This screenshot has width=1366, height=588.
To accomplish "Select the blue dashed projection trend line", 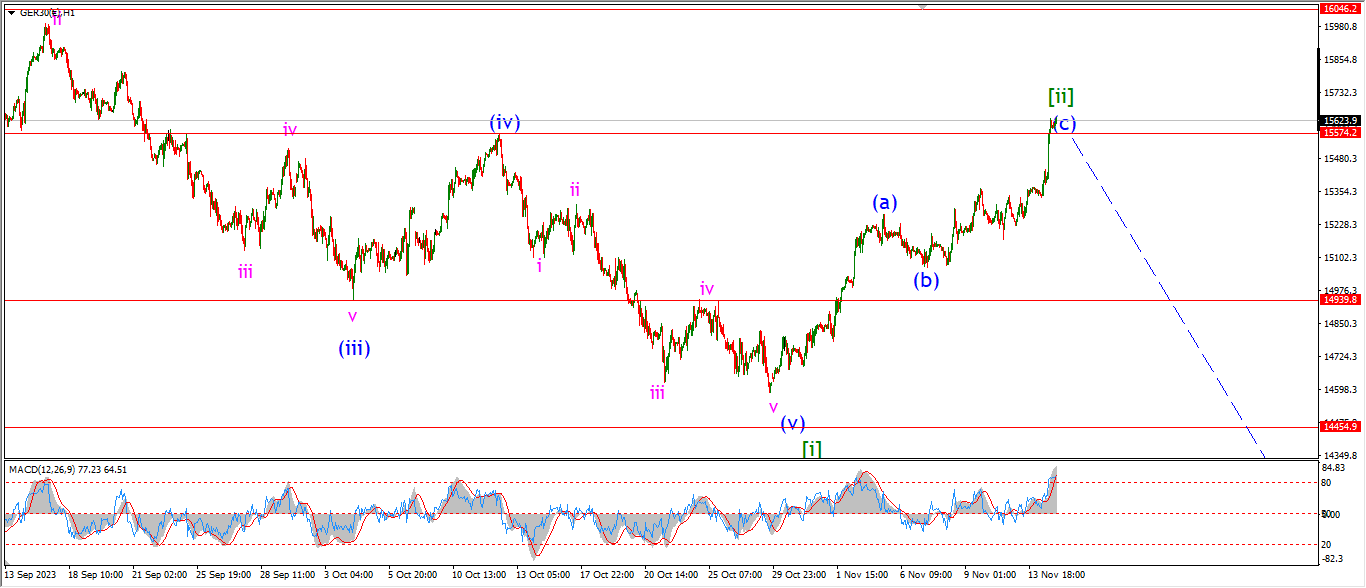I will [1168, 298].
